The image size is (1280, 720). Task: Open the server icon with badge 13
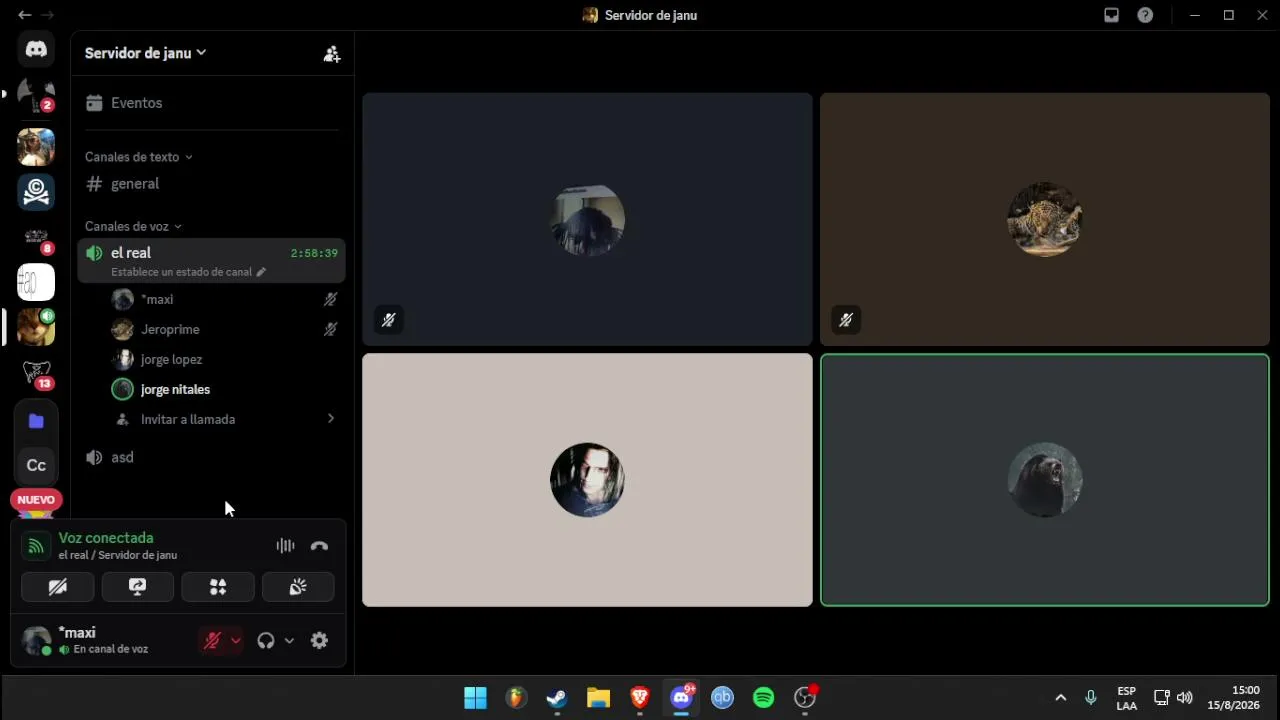pyautogui.click(x=36, y=373)
